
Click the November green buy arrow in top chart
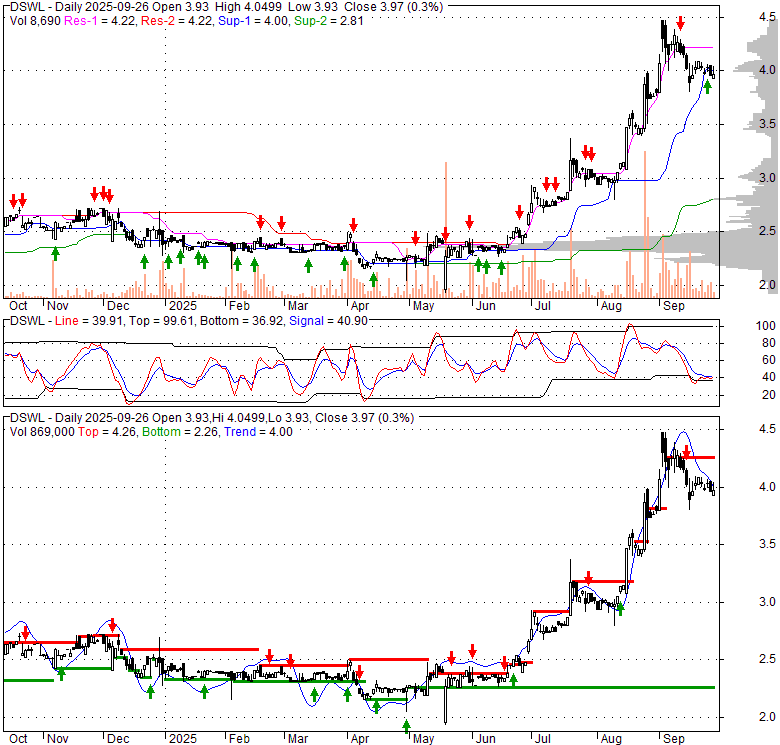point(55,253)
